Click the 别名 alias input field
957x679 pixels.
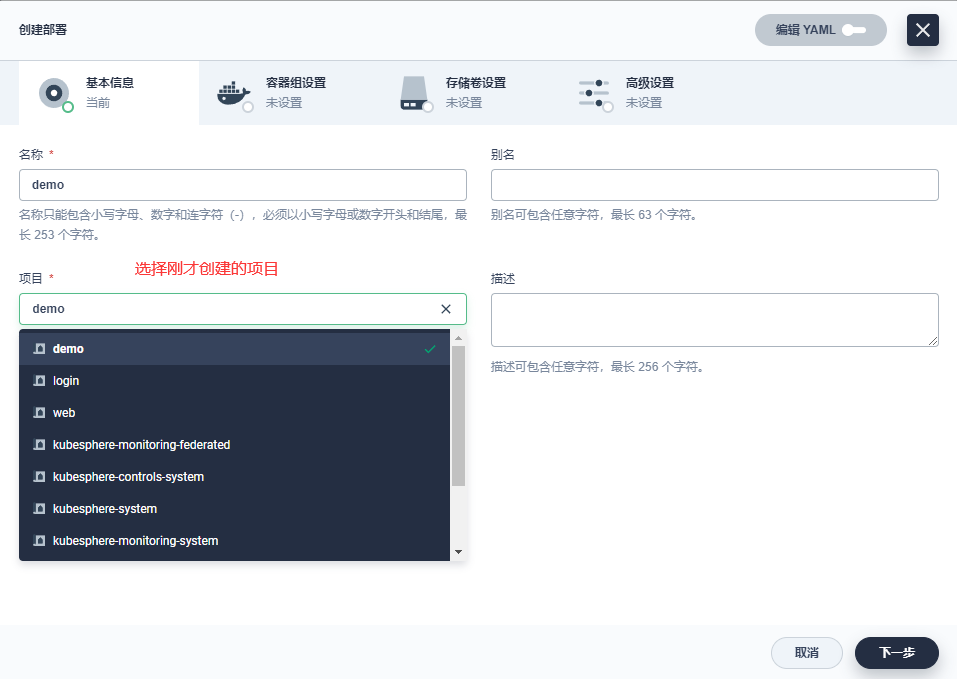(714, 185)
